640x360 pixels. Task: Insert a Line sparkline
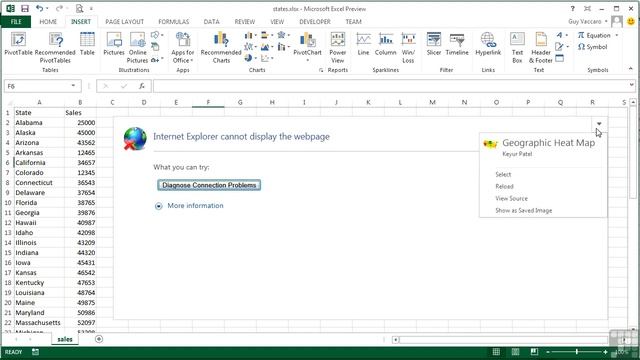click(363, 44)
